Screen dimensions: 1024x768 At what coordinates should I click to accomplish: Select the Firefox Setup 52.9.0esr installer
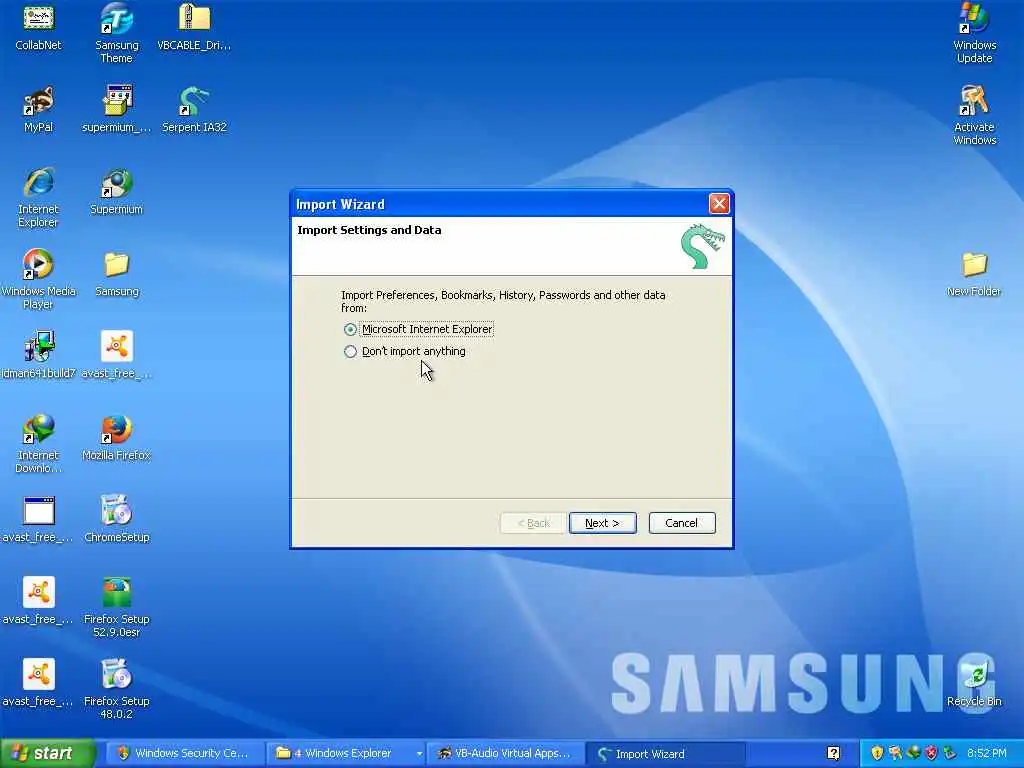click(117, 607)
